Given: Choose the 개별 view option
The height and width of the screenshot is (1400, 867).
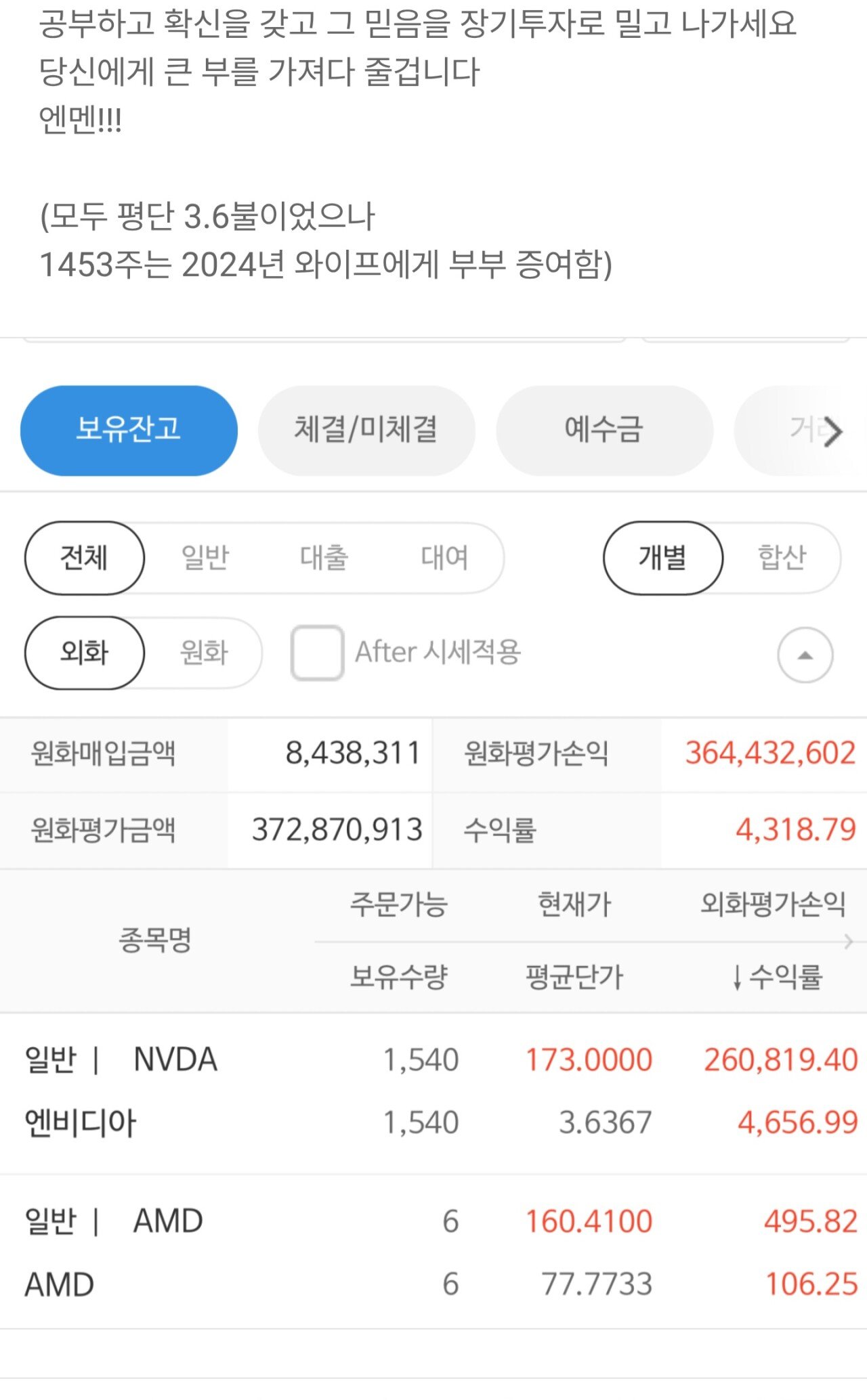Looking at the screenshot, I should [x=662, y=558].
